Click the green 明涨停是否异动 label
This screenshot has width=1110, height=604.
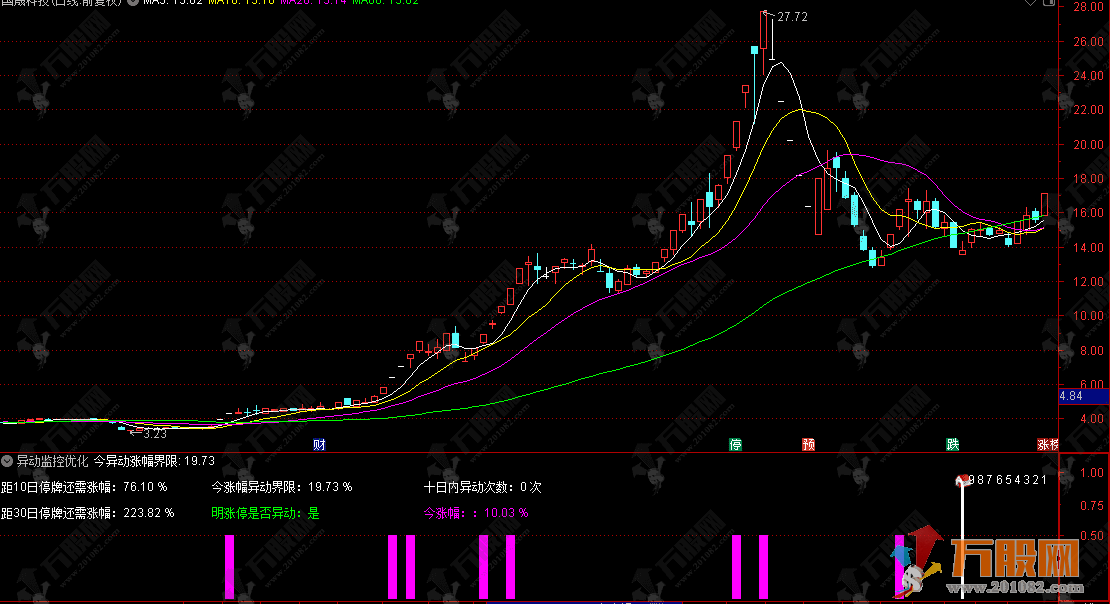(x=265, y=513)
